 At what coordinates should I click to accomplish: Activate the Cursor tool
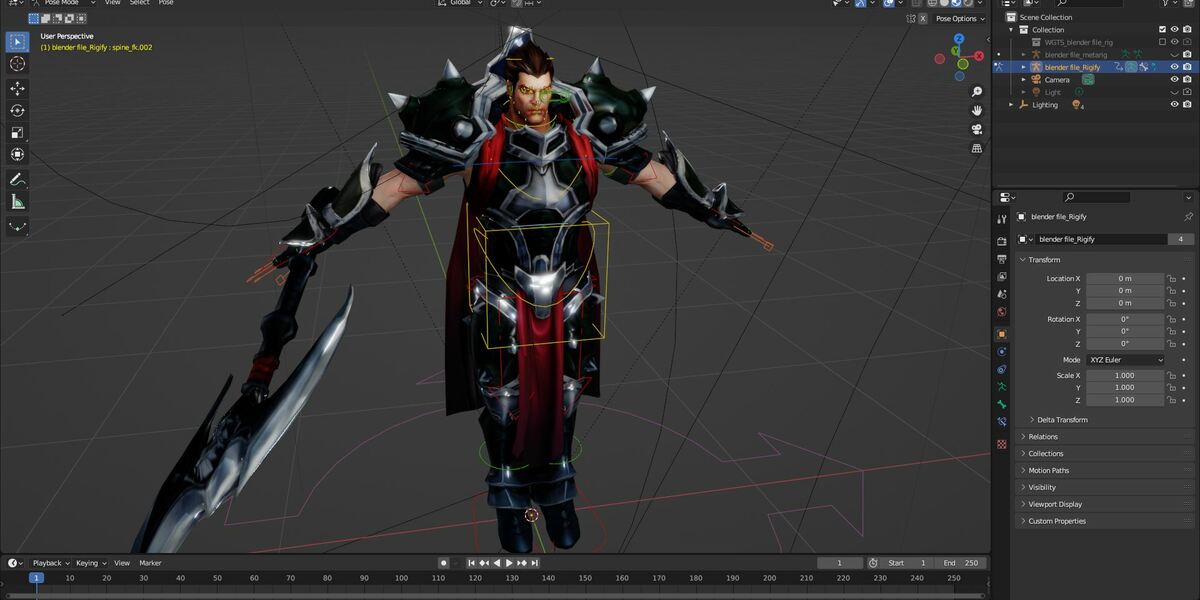pyautogui.click(x=17, y=64)
